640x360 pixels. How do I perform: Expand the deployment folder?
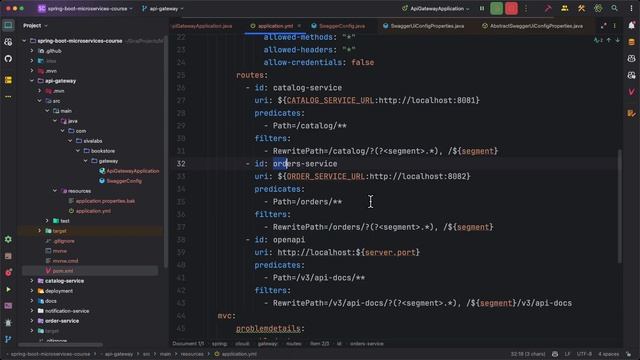32,291
